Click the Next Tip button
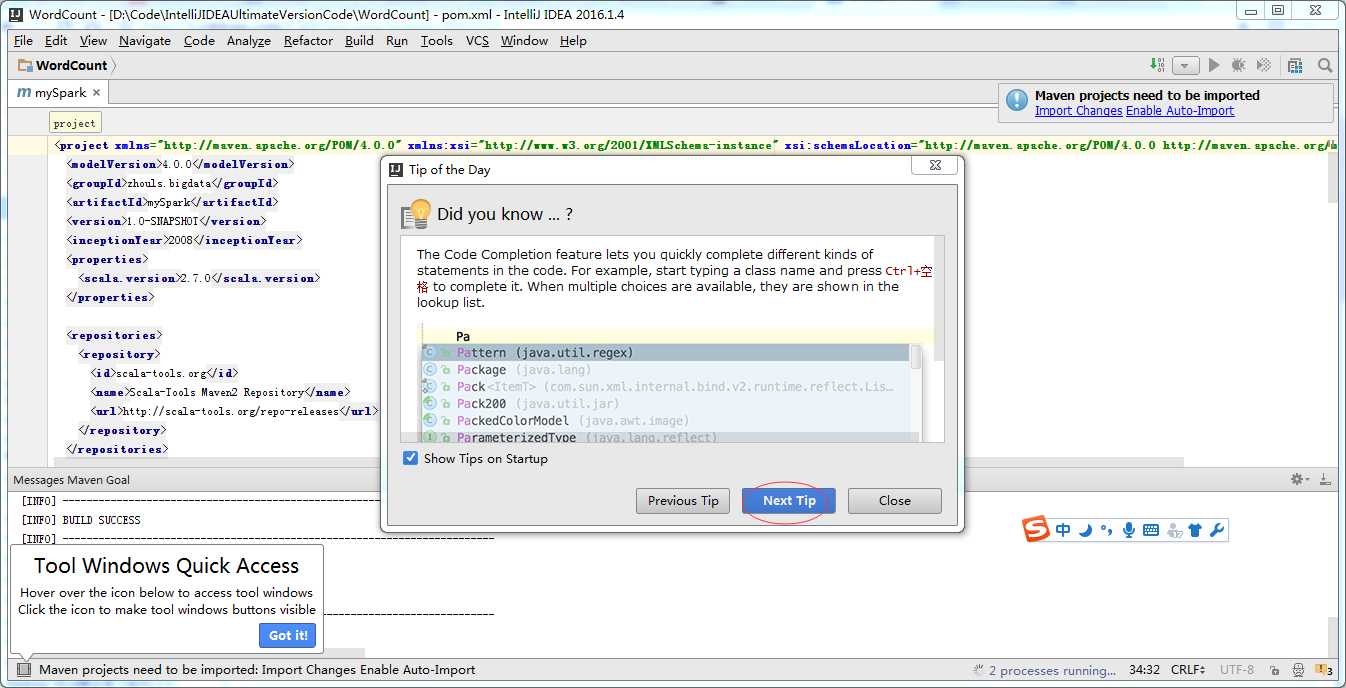1346x688 pixels. pos(789,501)
